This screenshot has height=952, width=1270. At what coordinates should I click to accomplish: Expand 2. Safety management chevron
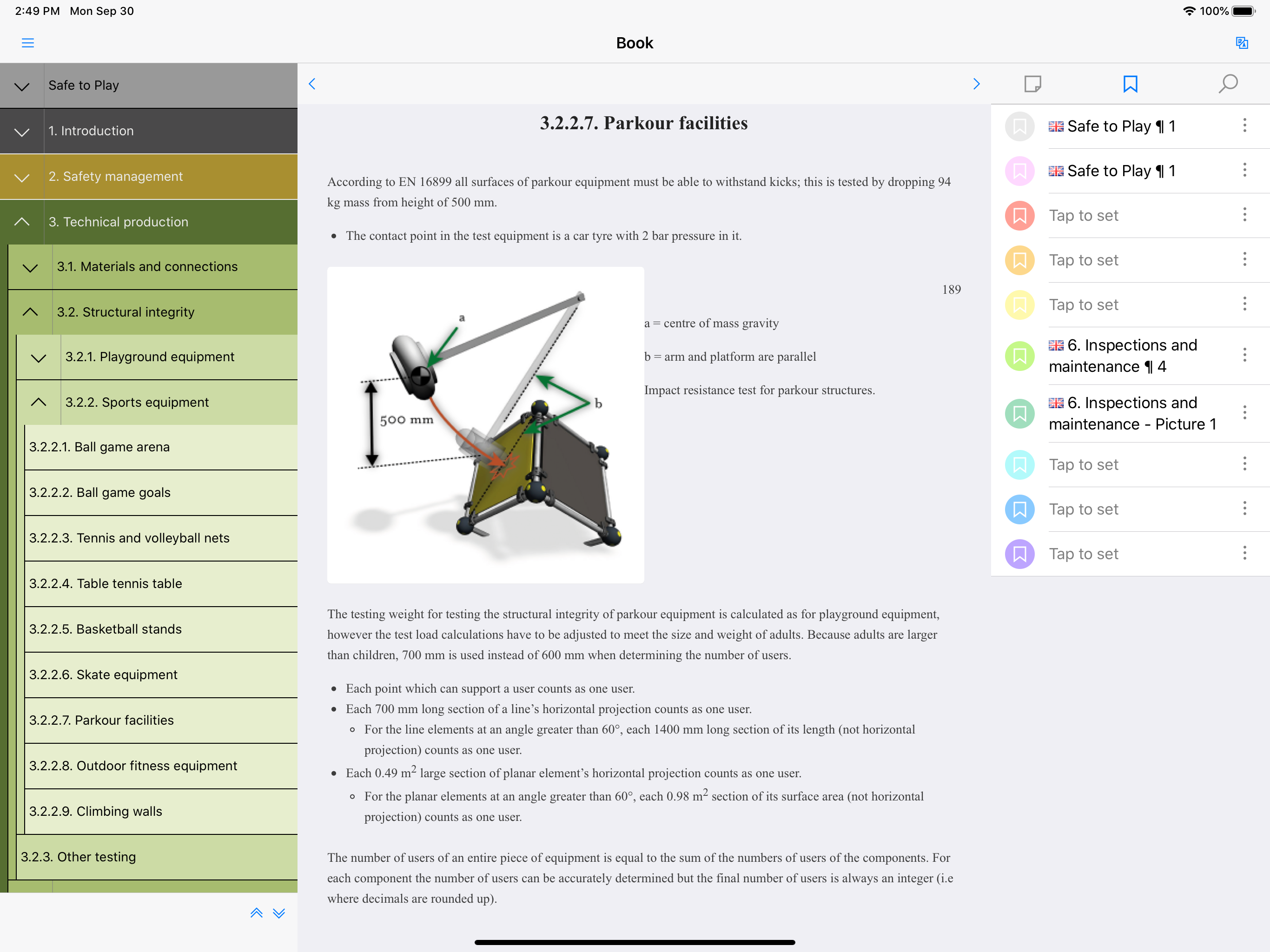tap(22, 178)
